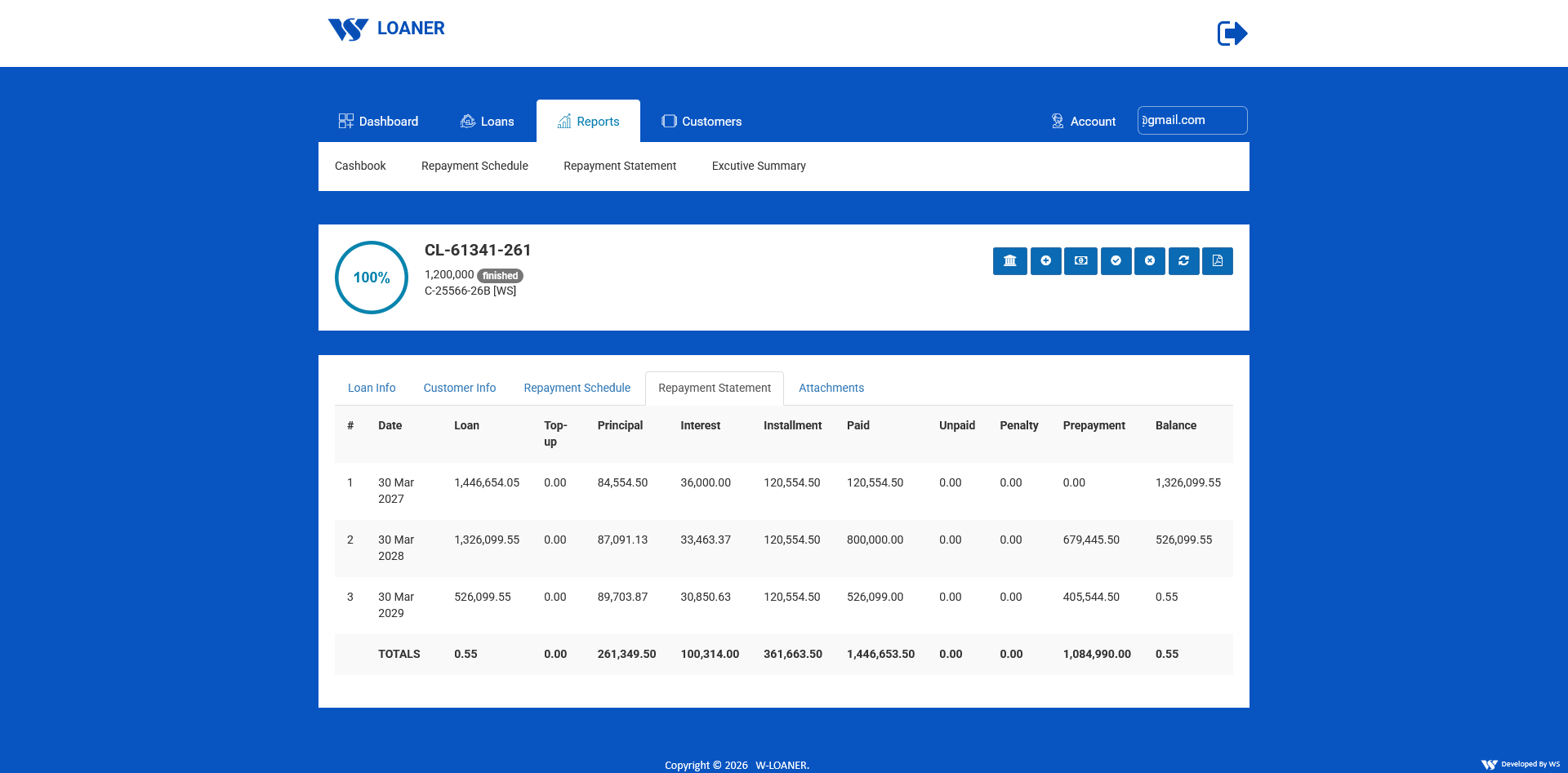The height and width of the screenshot is (773, 1568).
Task: Click the check-circle approve icon button
Action: click(1116, 261)
